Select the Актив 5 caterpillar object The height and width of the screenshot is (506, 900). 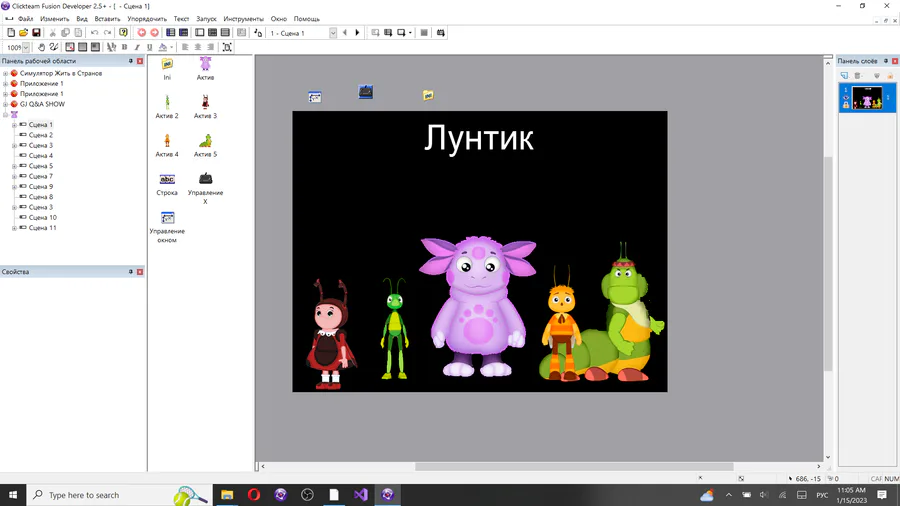coord(205,145)
